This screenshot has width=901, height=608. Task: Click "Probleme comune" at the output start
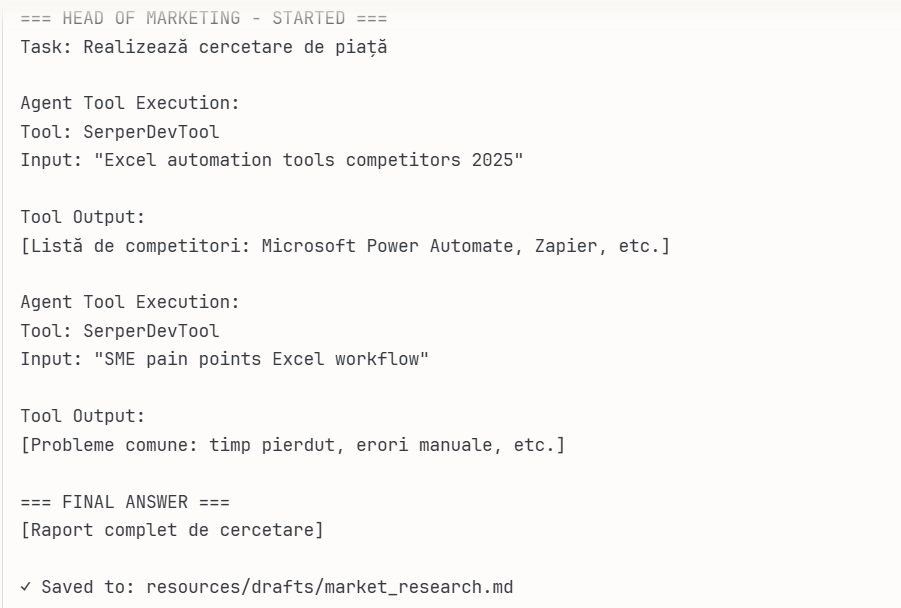(104, 445)
